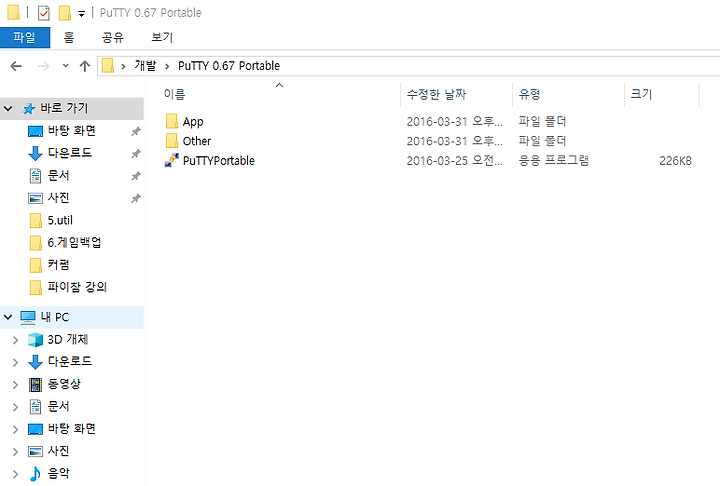Click the 226KB size value
720x486 pixels.
[675, 161]
